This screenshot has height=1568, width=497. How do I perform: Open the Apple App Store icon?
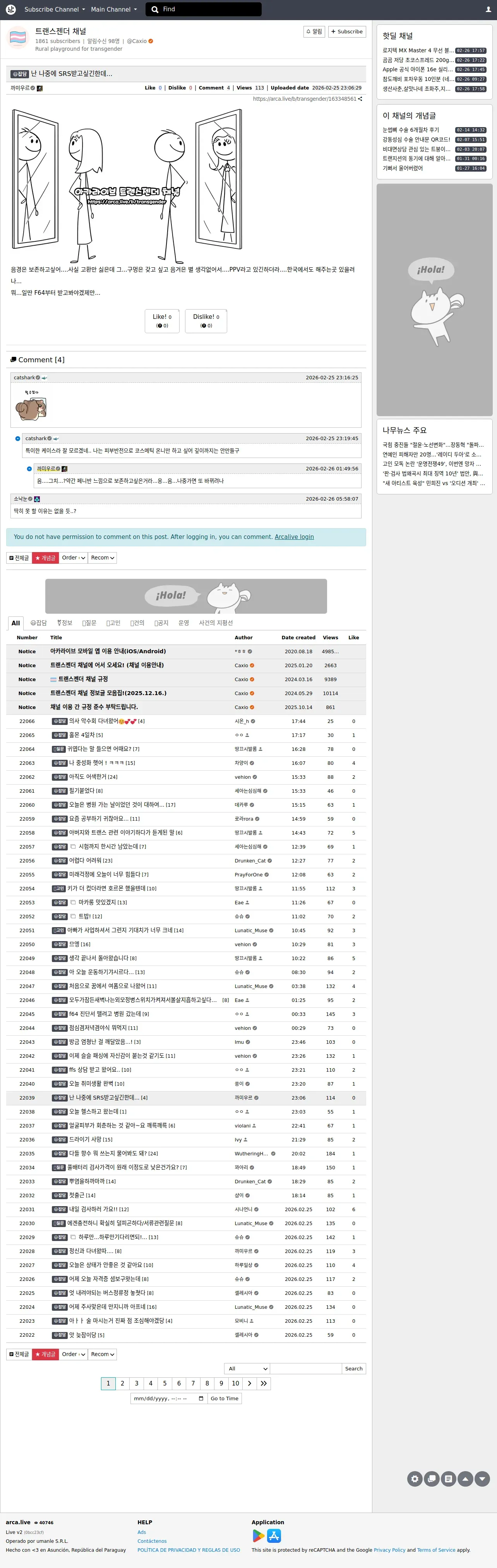coord(274,1536)
